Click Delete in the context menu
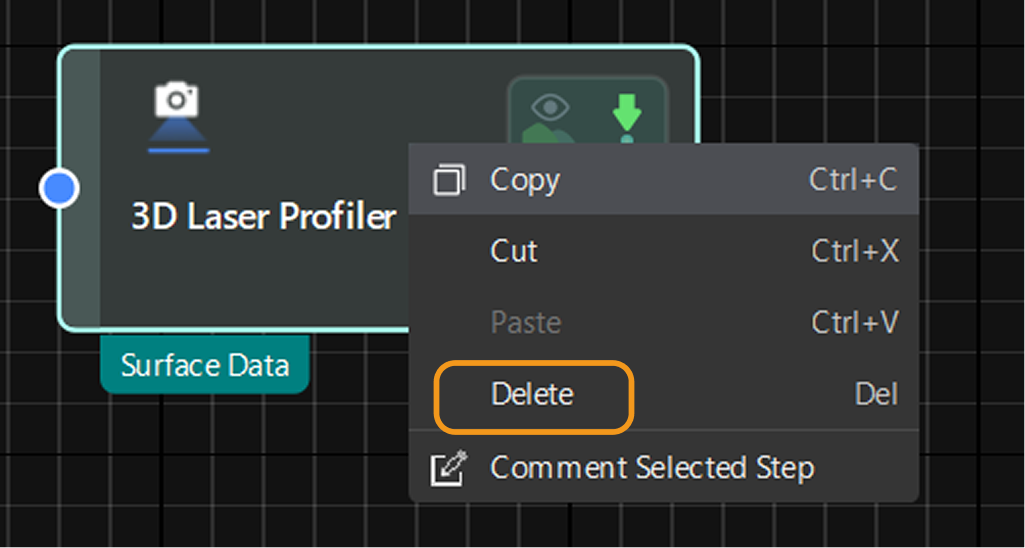 (x=533, y=395)
